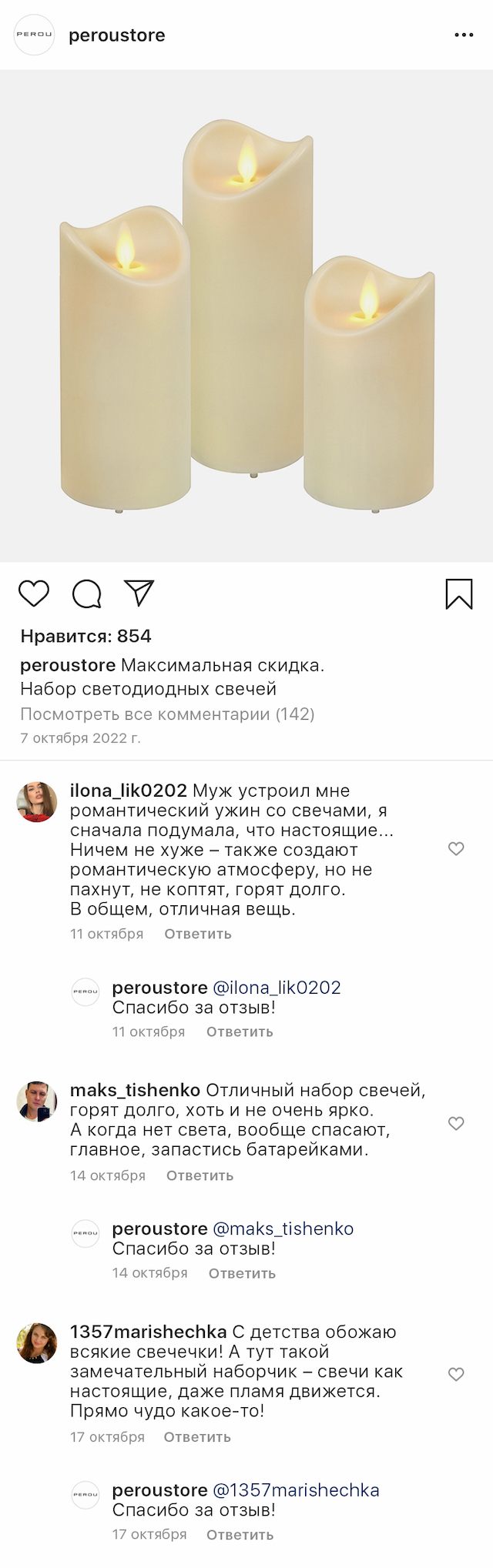This screenshot has height=1568, width=493.
Task: Open maks_tishenko's avatar picture
Action: pyautogui.click(x=37, y=1101)
